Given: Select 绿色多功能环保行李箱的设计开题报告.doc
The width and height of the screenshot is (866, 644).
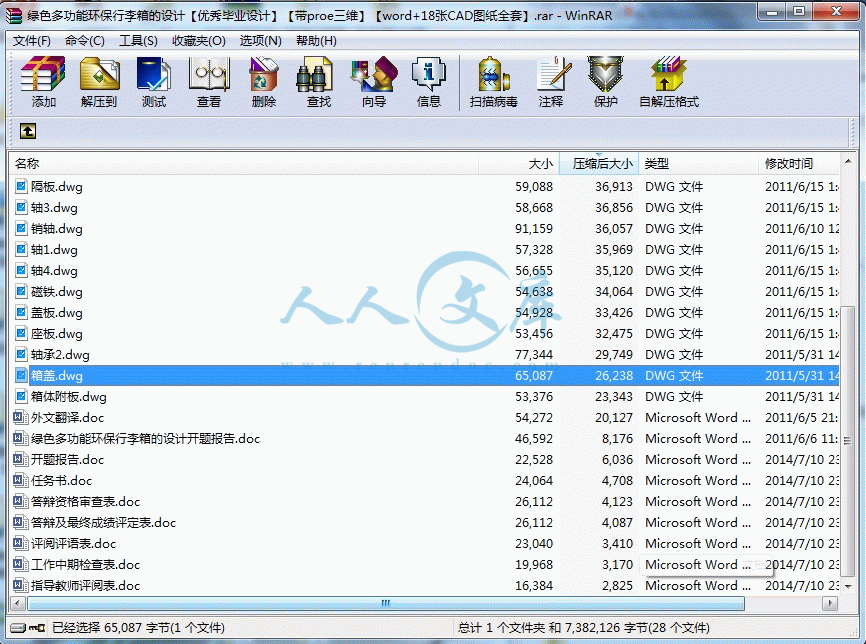Looking at the screenshot, I should pos(145,439).
